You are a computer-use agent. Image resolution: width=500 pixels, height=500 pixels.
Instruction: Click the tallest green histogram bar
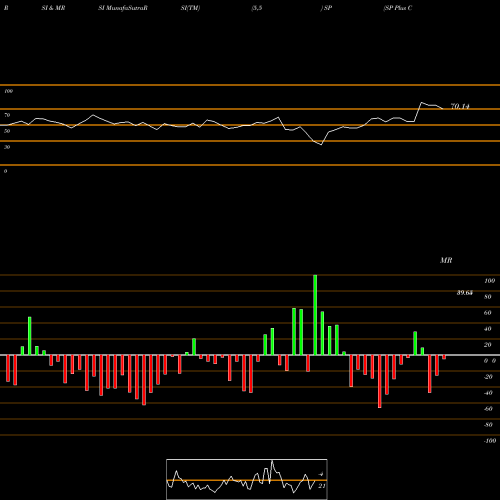[315, 315]
